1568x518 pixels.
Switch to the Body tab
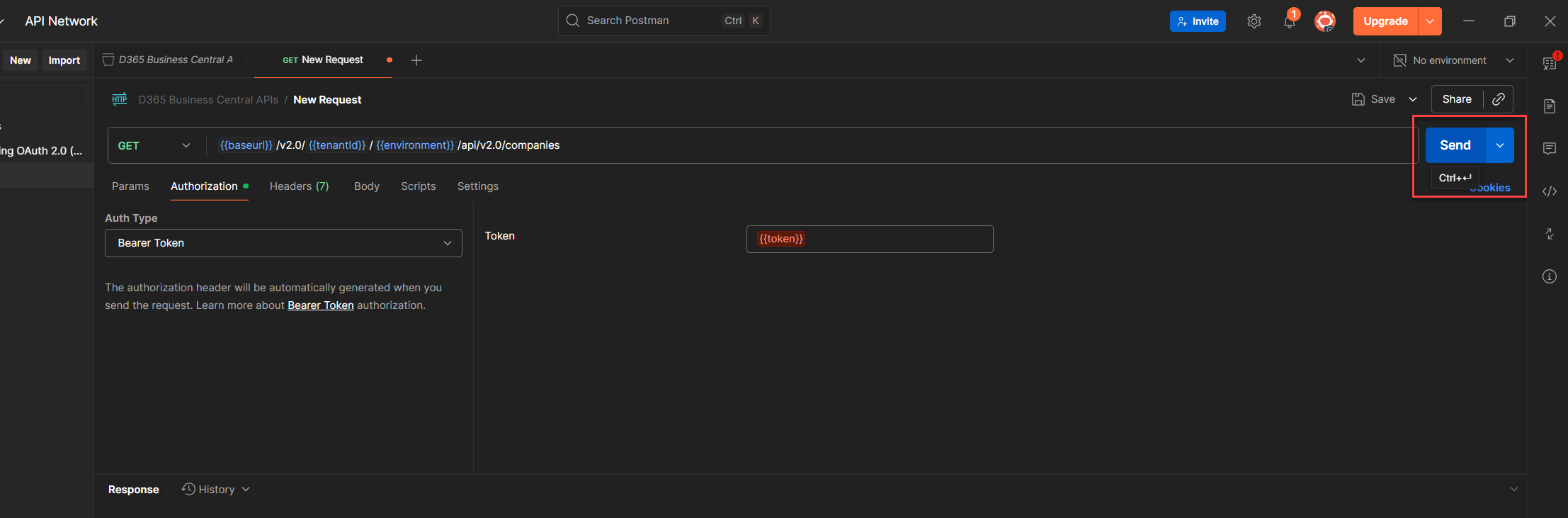pyautogui.click(x=367, y=186)
